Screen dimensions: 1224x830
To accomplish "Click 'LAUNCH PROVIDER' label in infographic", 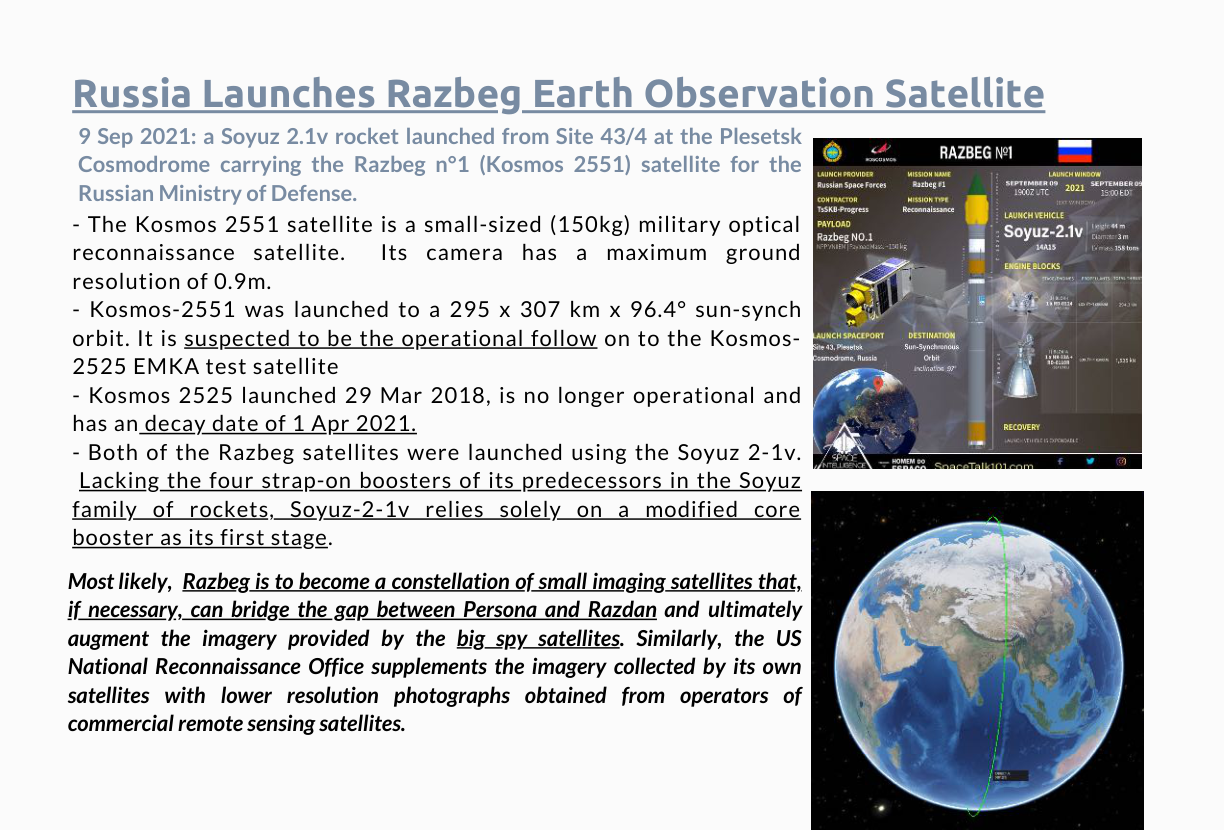I will coord(845,174).
